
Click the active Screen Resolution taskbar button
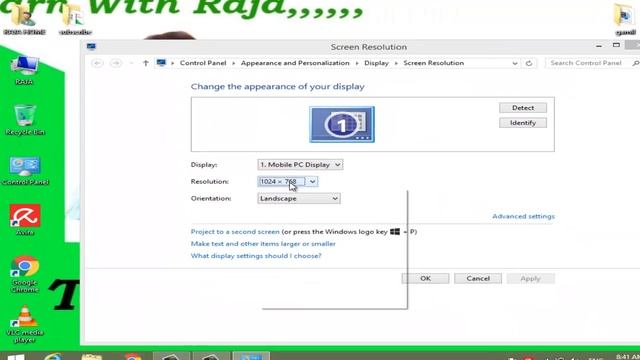(251, 356)
